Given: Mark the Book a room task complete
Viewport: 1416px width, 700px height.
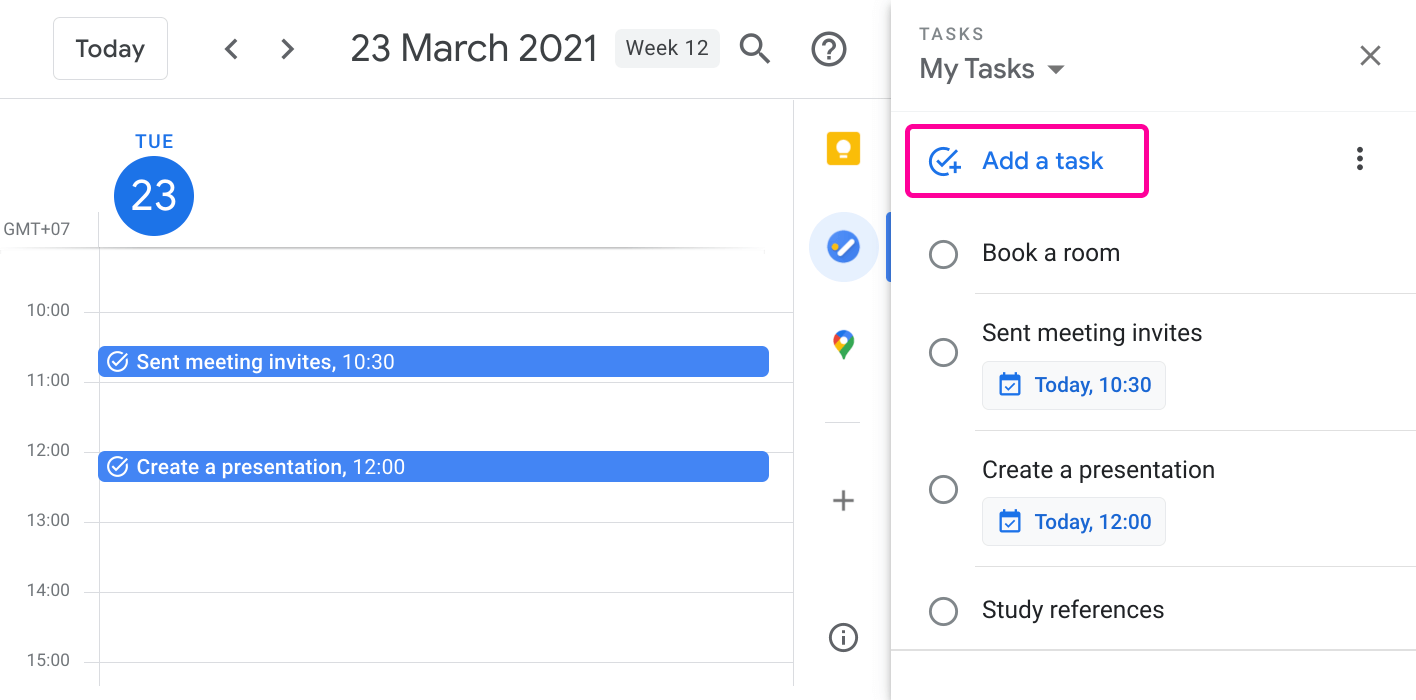Looking at the screenshot, I should coord(943,254).
